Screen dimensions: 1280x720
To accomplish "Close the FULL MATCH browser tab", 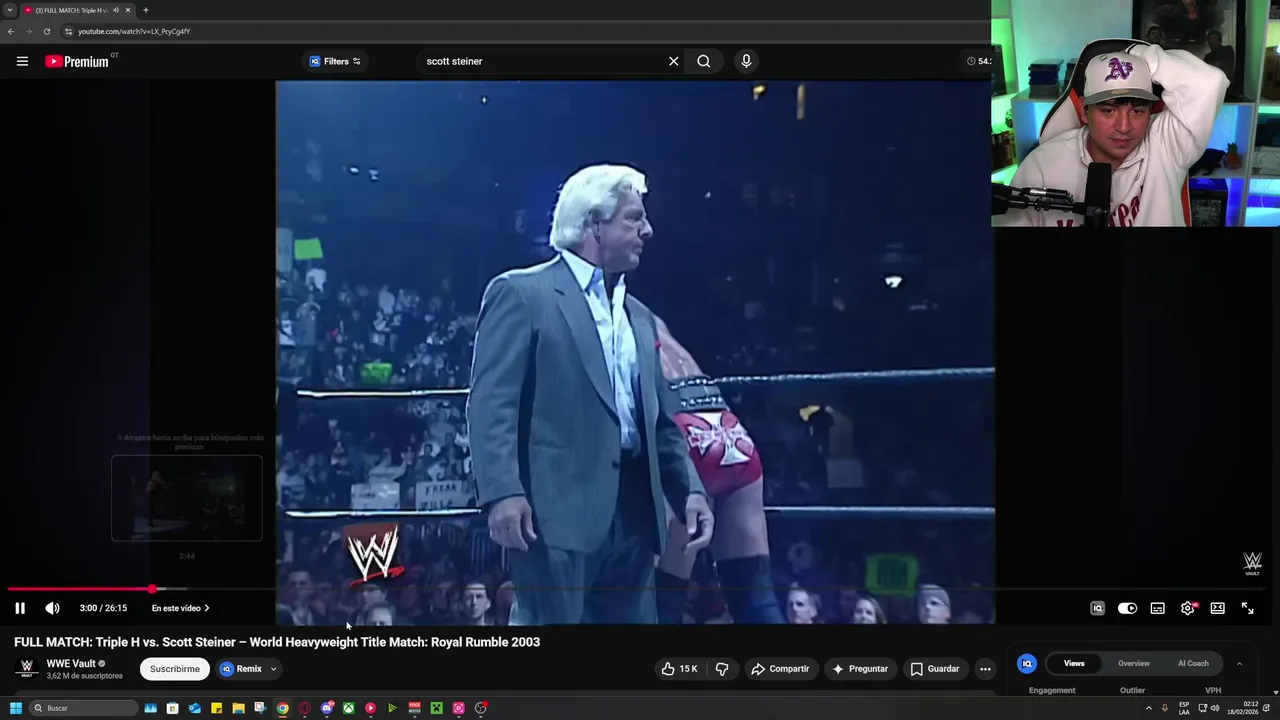I will (128, 10).
